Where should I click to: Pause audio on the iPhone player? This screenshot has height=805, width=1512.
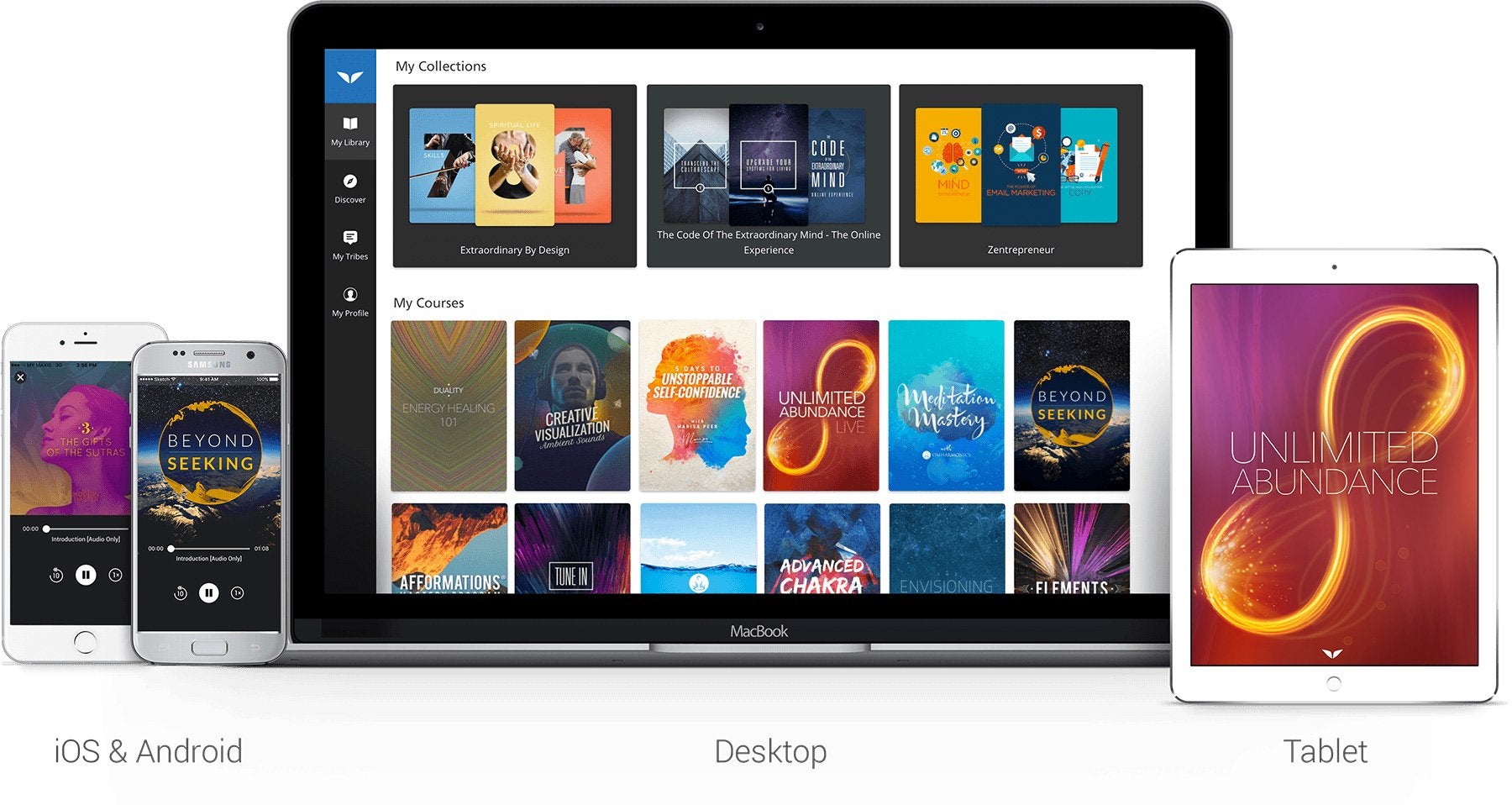(86, 575)
